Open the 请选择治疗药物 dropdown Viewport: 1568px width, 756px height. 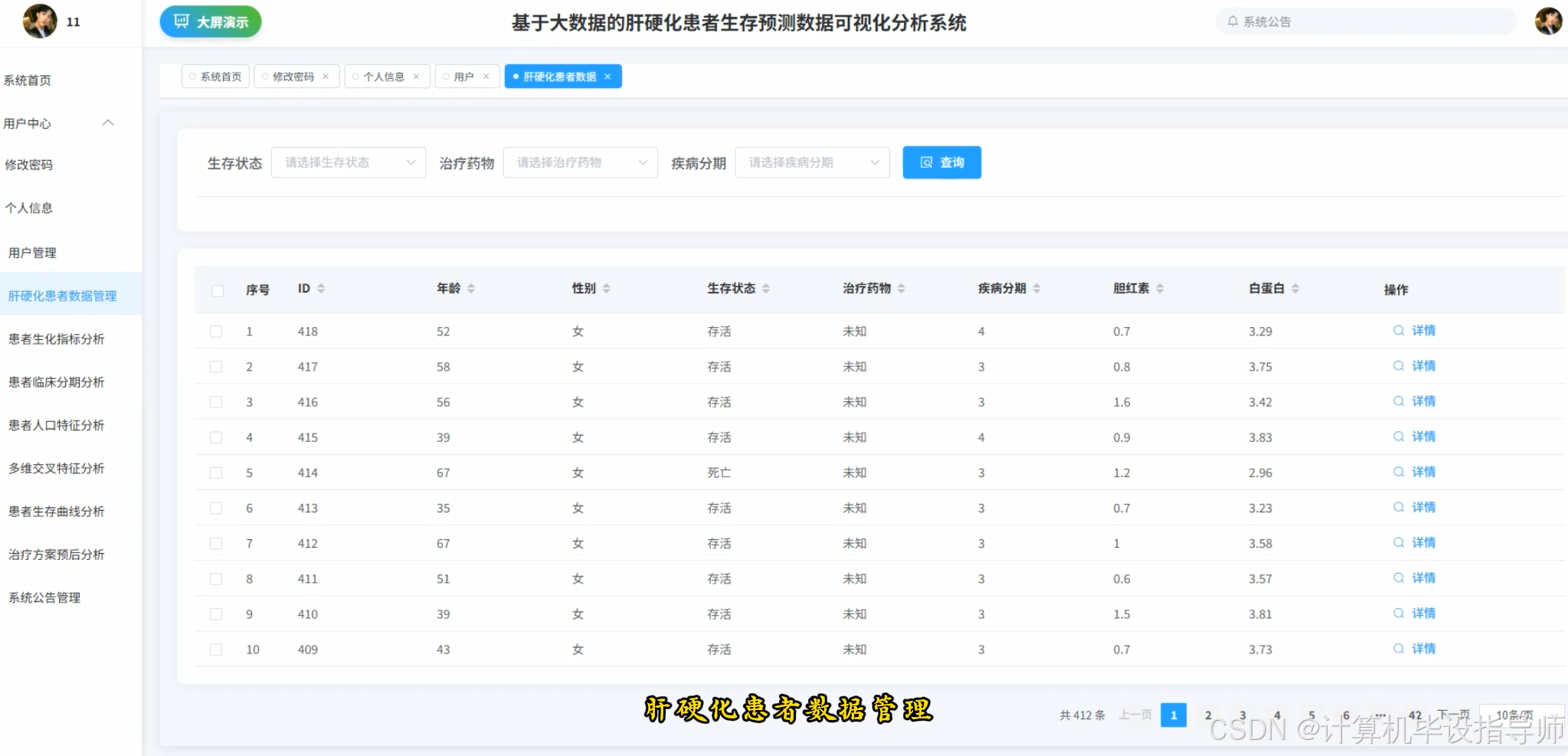coord(580,162)
